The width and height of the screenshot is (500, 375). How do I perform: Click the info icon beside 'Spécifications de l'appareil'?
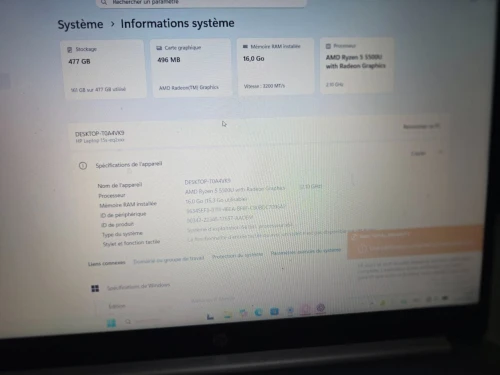83,166
